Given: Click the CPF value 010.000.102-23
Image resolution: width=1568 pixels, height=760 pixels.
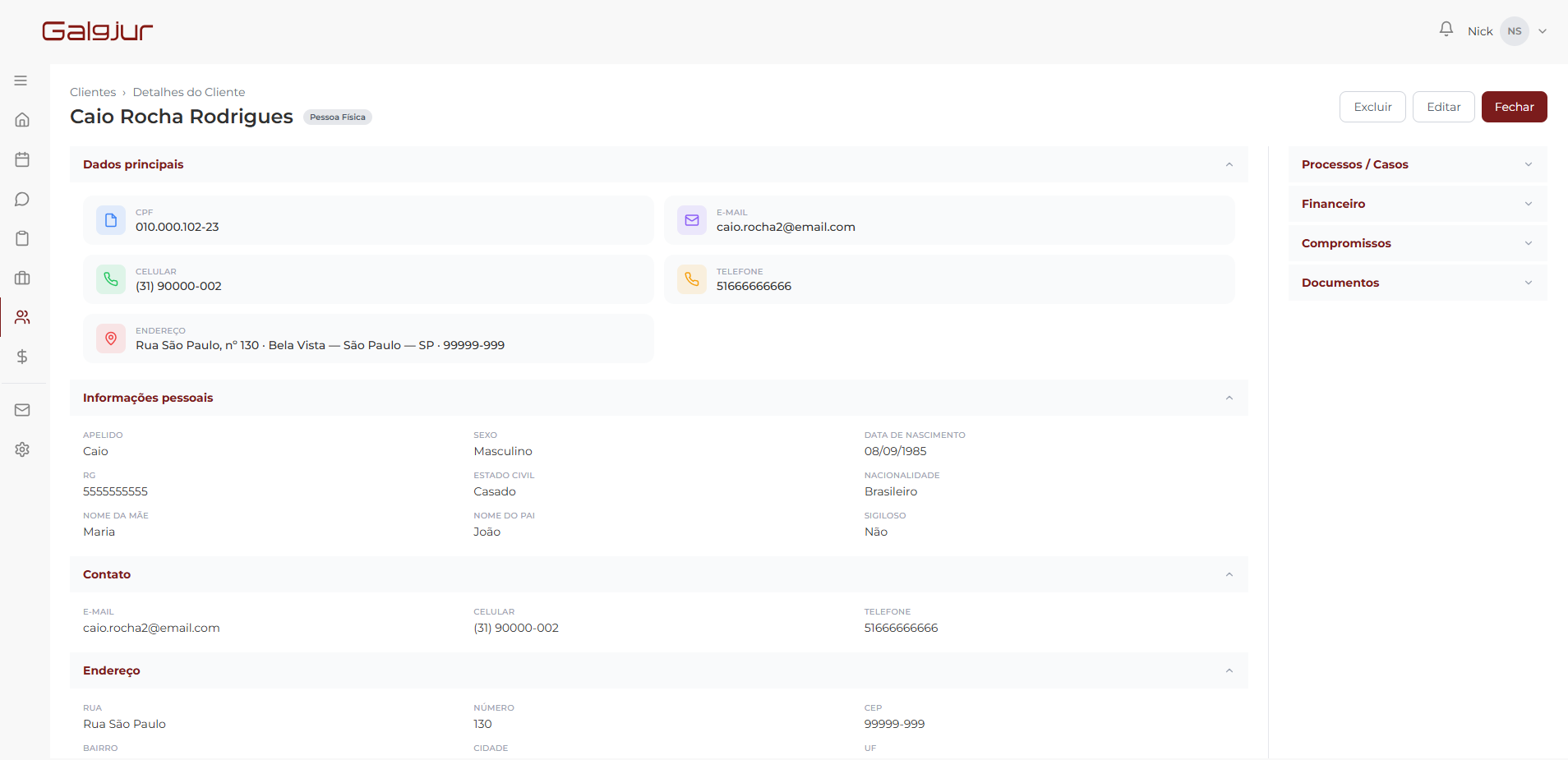Looking at the screenshot, I should (178, 227).
